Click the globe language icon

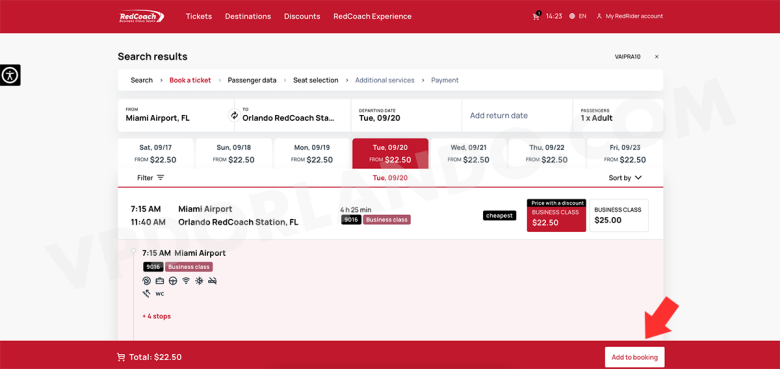tap(572, 16)
